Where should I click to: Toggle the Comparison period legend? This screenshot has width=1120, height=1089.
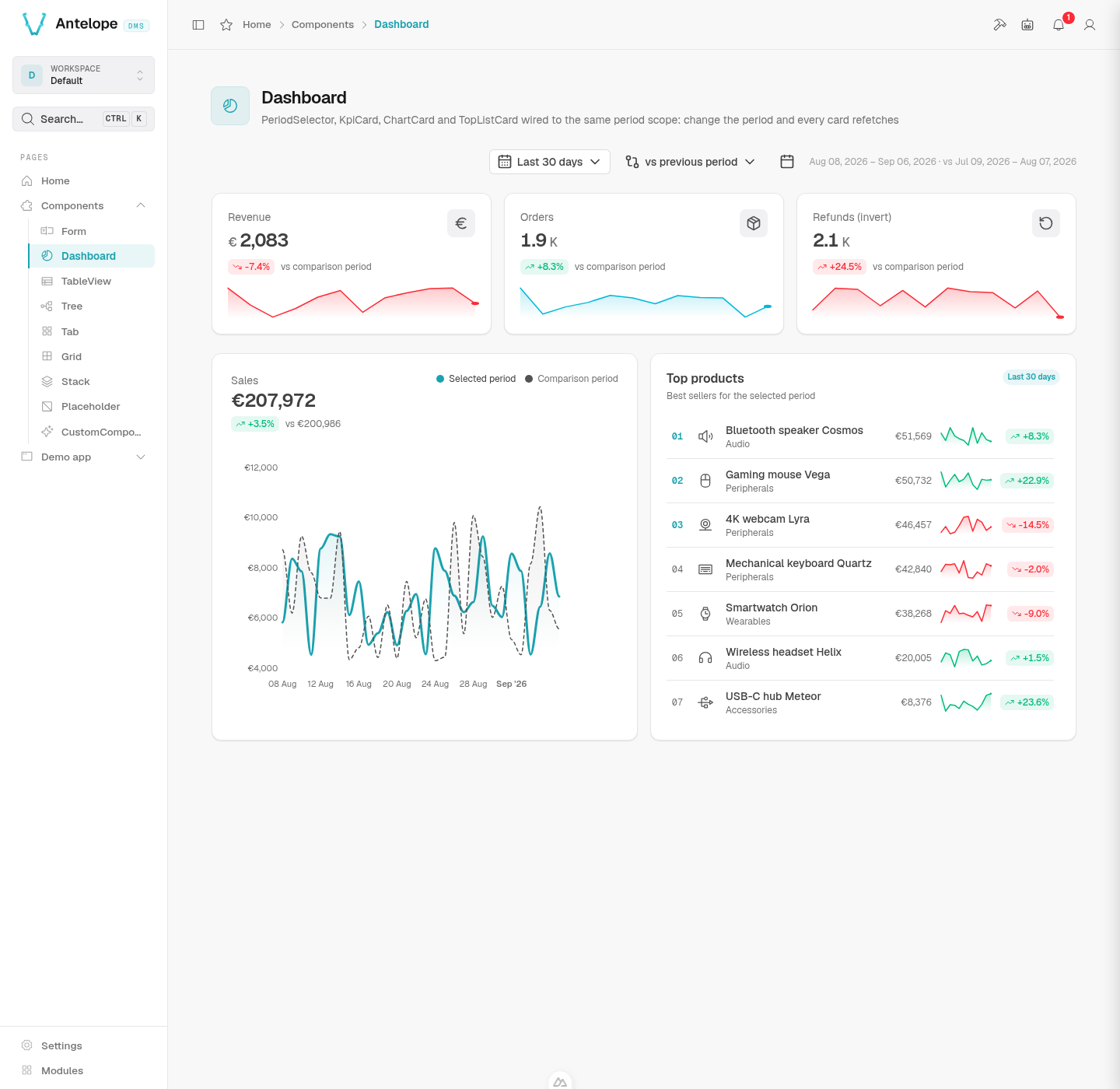(x=572, y=379)
